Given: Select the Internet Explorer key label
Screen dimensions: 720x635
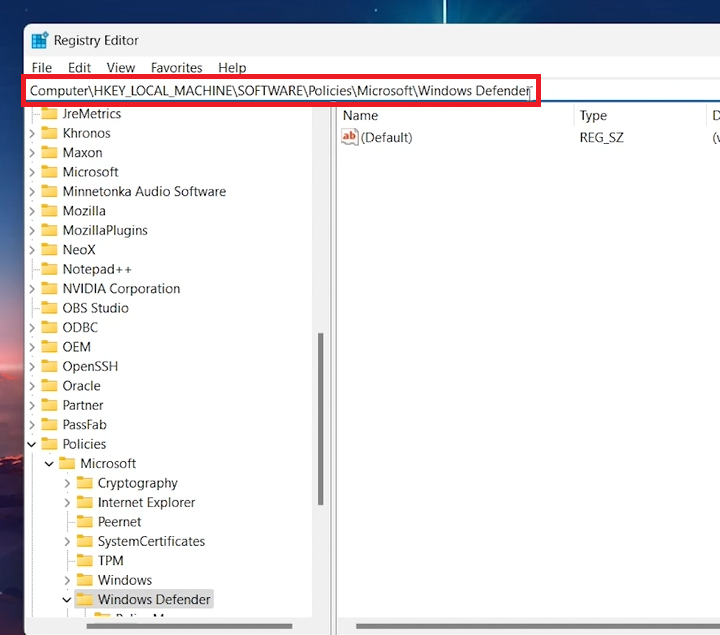Looking at the screenshot, I should [146, 502].
